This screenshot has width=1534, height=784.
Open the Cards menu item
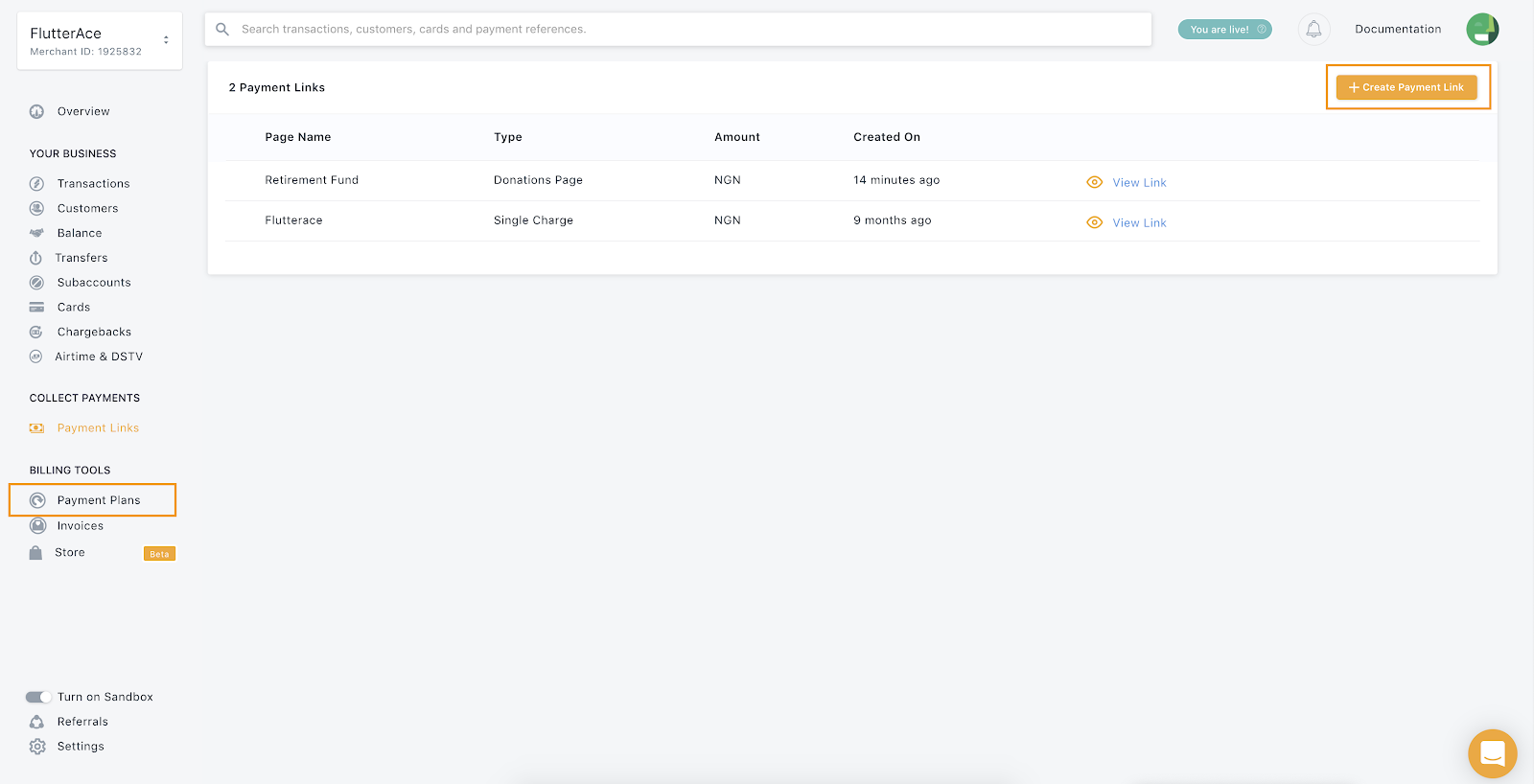point(74,308)
